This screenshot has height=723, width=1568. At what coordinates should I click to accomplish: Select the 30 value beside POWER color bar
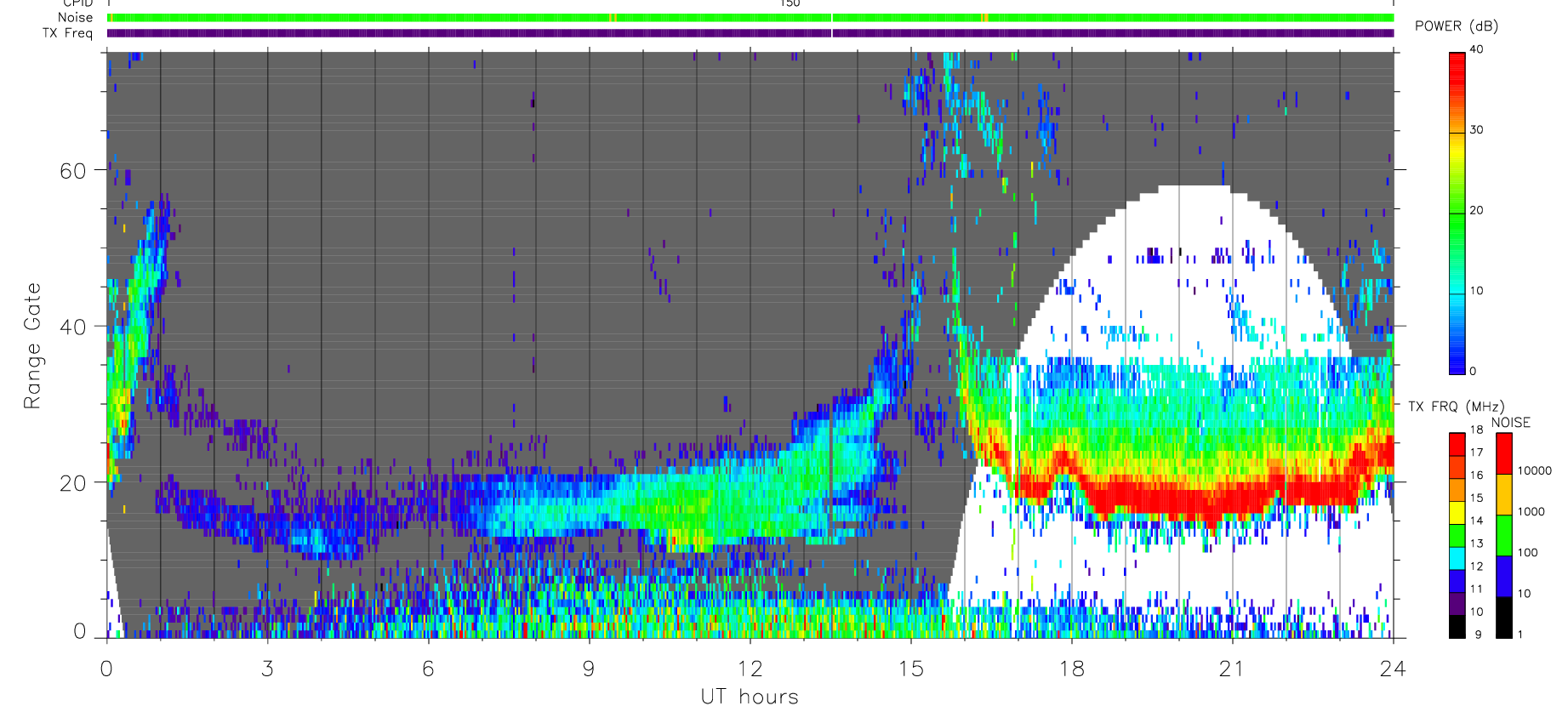pos(1476,130)
